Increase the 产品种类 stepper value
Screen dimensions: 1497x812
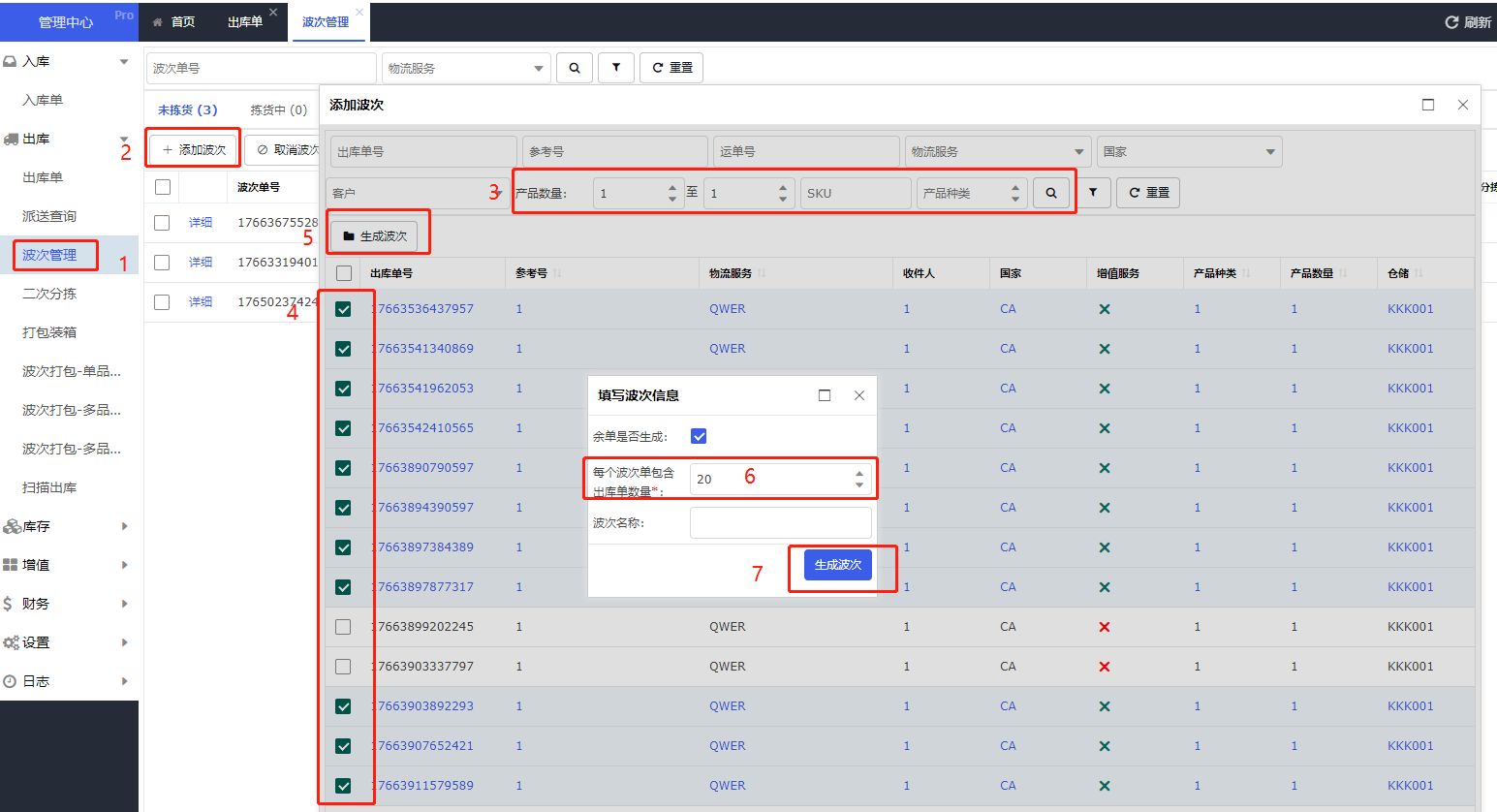[1015, 188]
